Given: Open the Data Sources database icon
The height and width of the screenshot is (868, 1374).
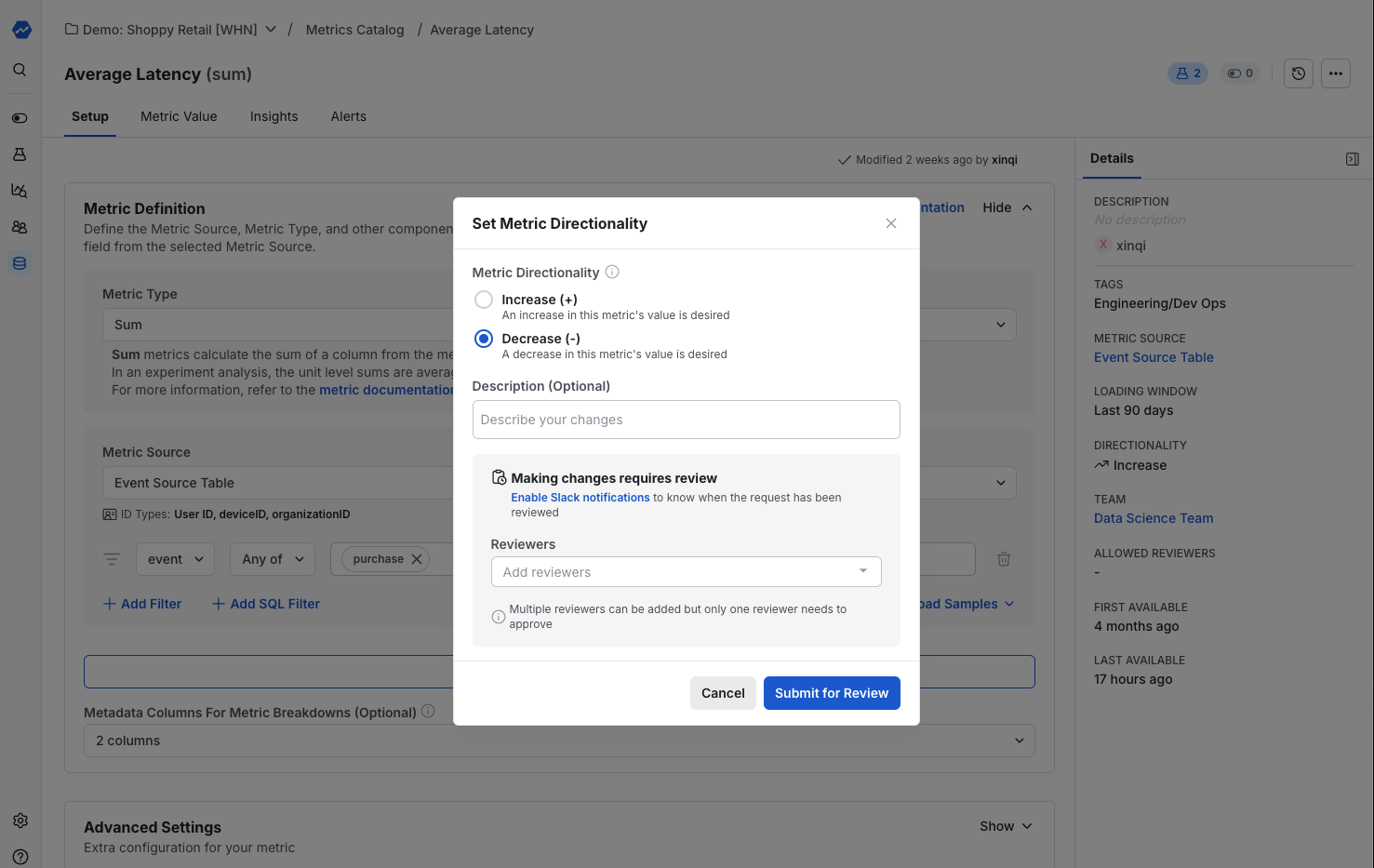Looking at the screenshot, I should coord(20,262).
